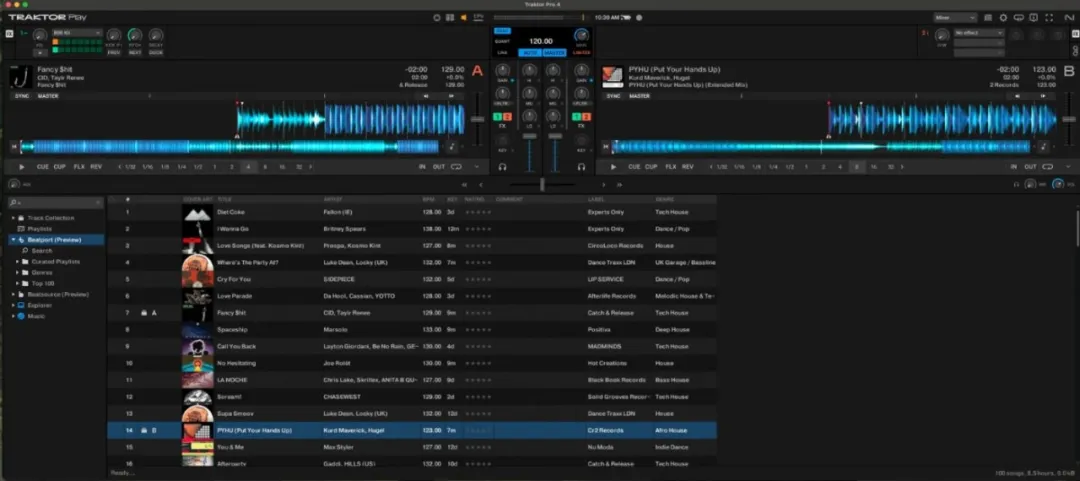
Task: Set Deck B as tempo MASTER
Action: click(x=639, y=96)
